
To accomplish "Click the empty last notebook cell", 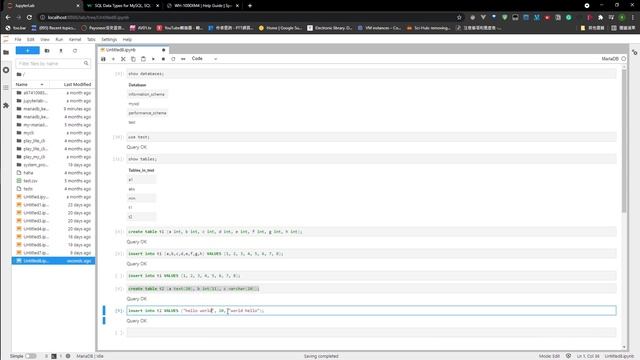I will (x=371, y=333).
